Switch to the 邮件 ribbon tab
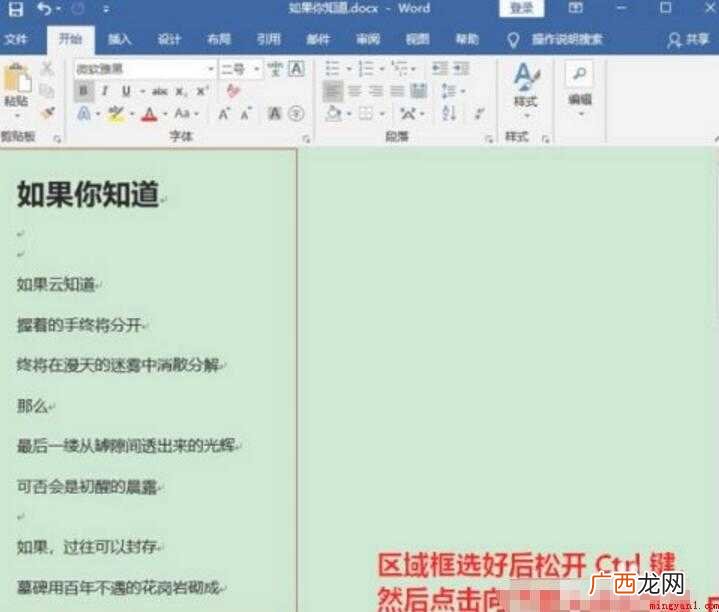Screen dimensions: 719x612 click(x=318, y=39)
